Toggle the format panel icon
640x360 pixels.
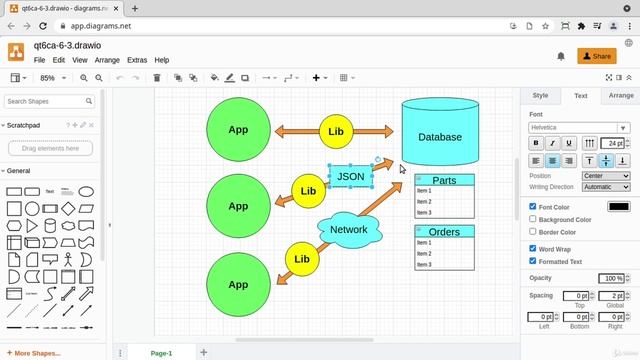pyautogui.click(x=619, y=78)
